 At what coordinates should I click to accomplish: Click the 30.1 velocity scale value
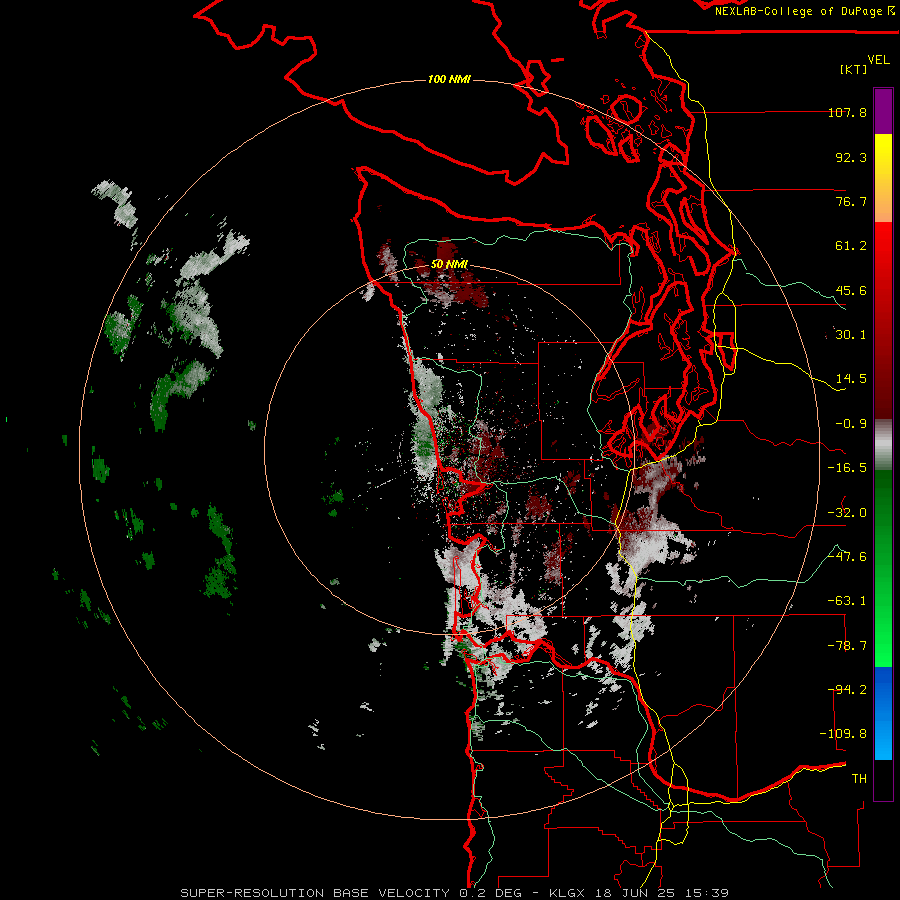click(x=851, y=335)
